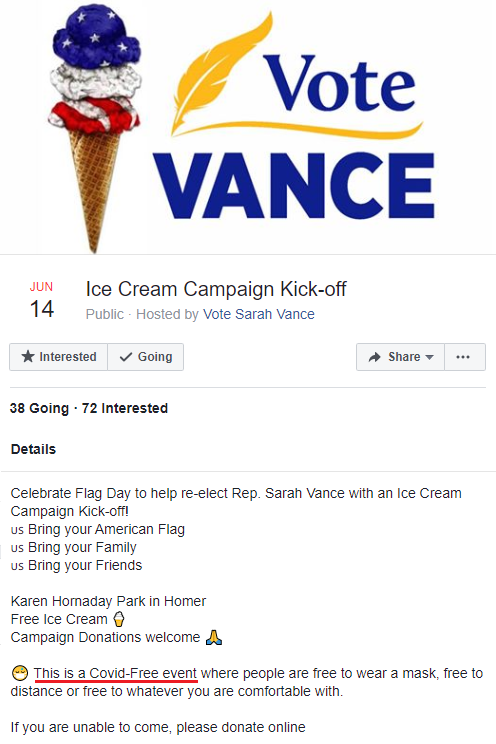Mark yourself as Interested in event
Viewport: 496px width, 744px height.
(x=58, y=357)
